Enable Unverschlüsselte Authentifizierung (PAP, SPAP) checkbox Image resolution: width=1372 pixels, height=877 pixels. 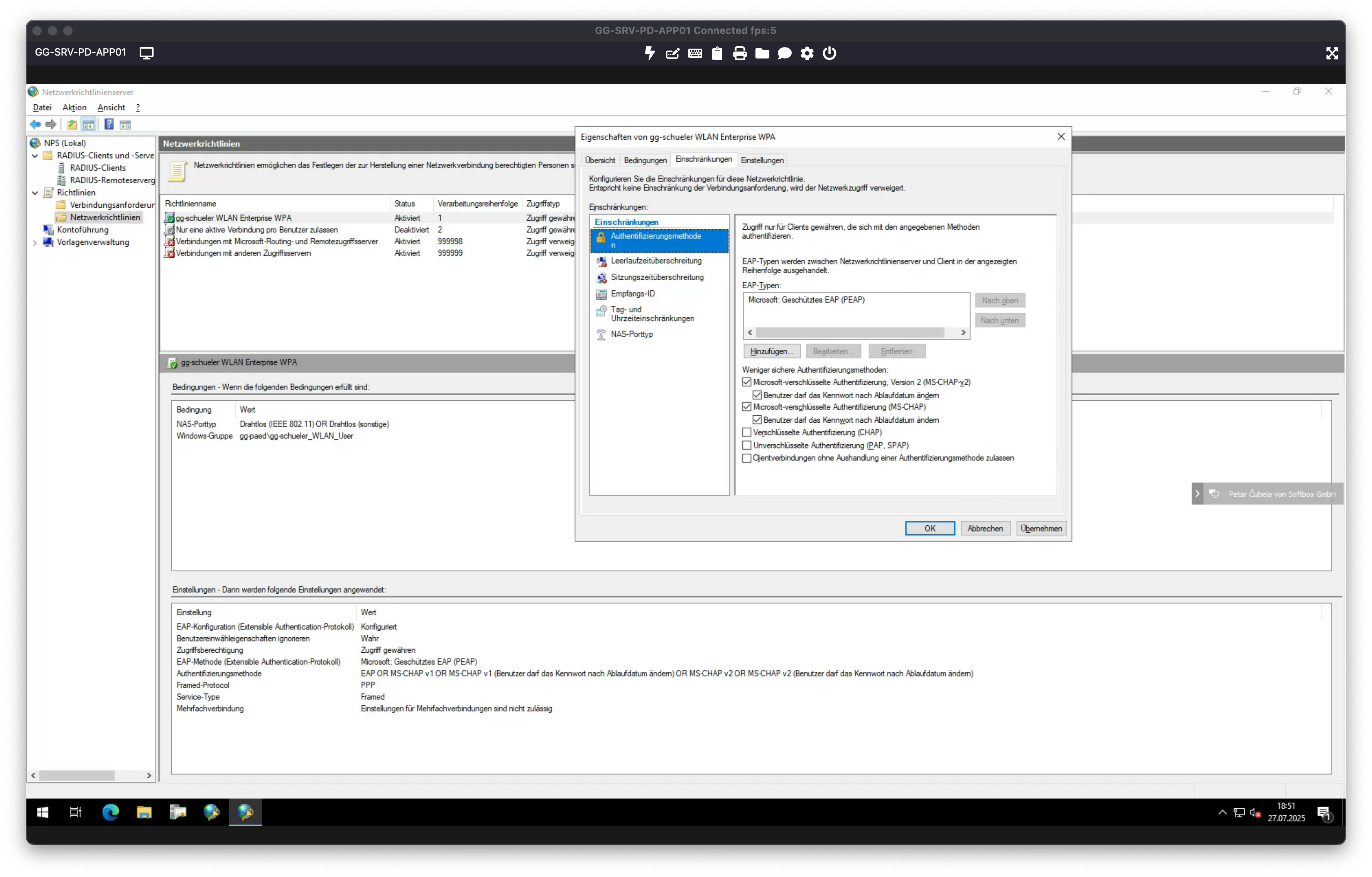[x=747, y=445]
